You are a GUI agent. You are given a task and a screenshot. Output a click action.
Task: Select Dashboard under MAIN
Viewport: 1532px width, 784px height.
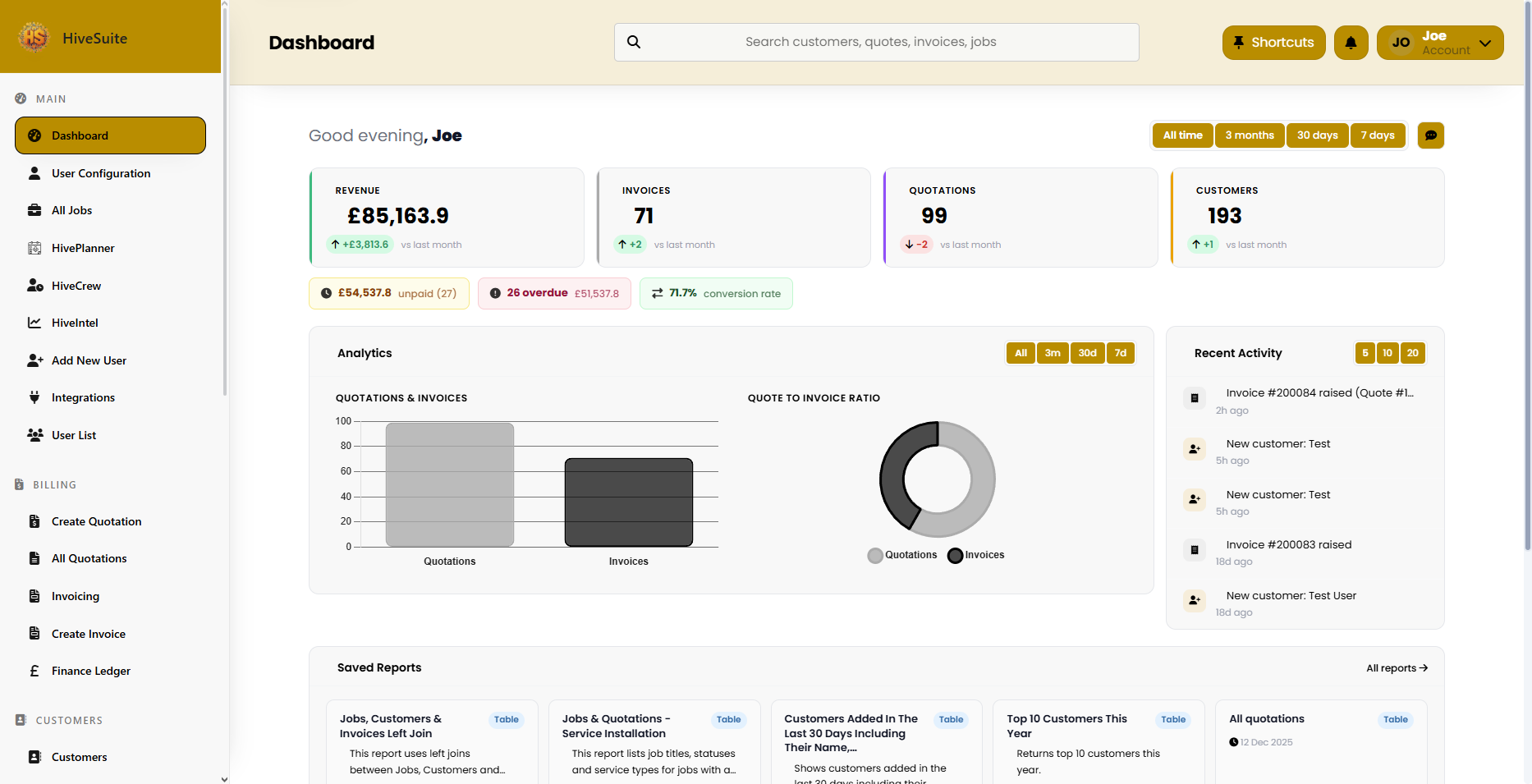point(80,135)
